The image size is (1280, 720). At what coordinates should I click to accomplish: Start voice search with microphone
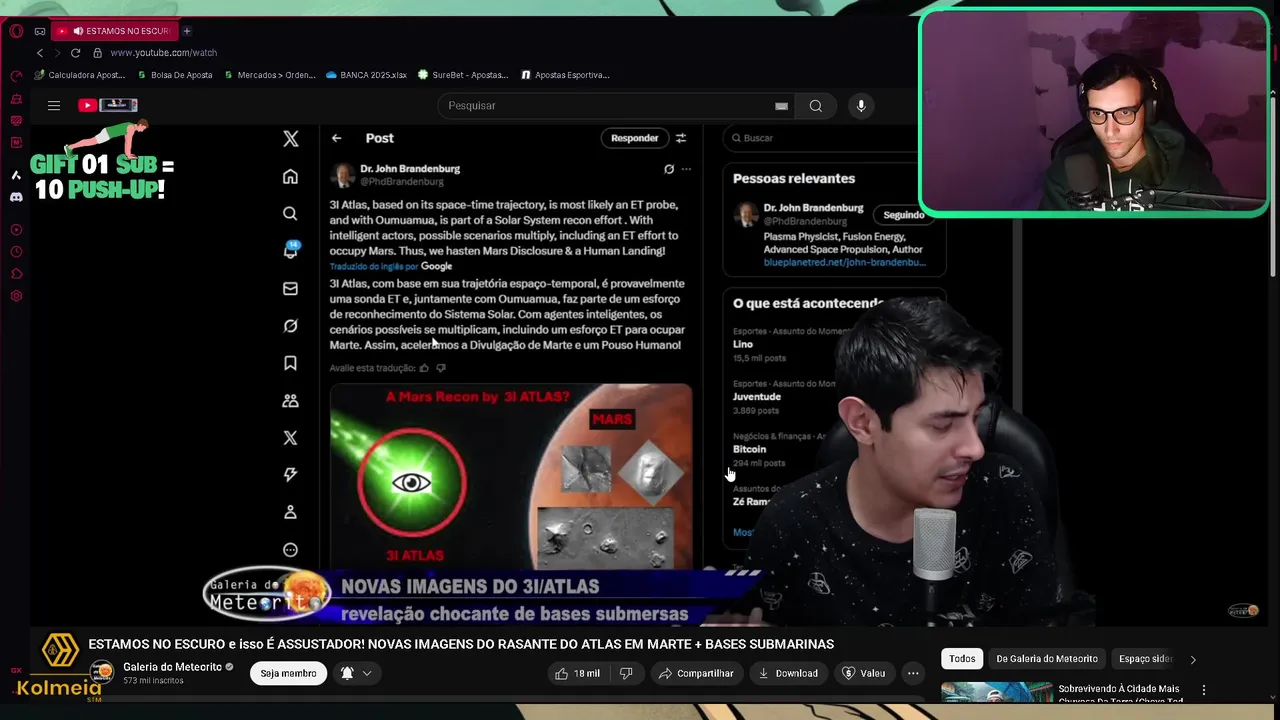pyautogui.click(x=861, y=106)
